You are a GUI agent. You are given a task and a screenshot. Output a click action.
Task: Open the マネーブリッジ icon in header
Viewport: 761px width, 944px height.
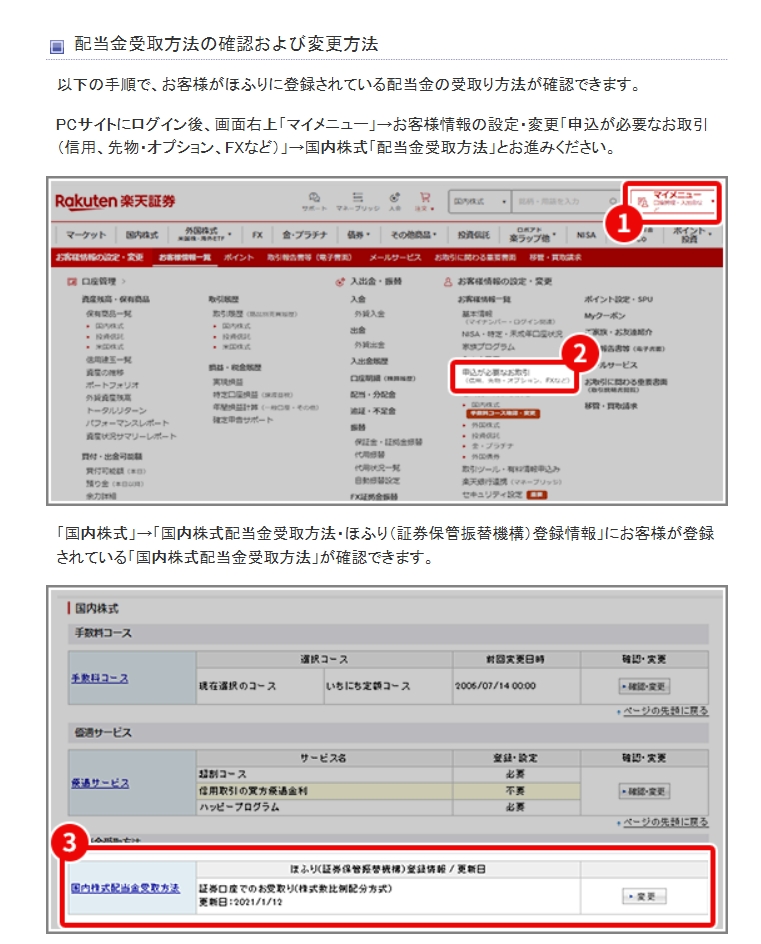358,197
